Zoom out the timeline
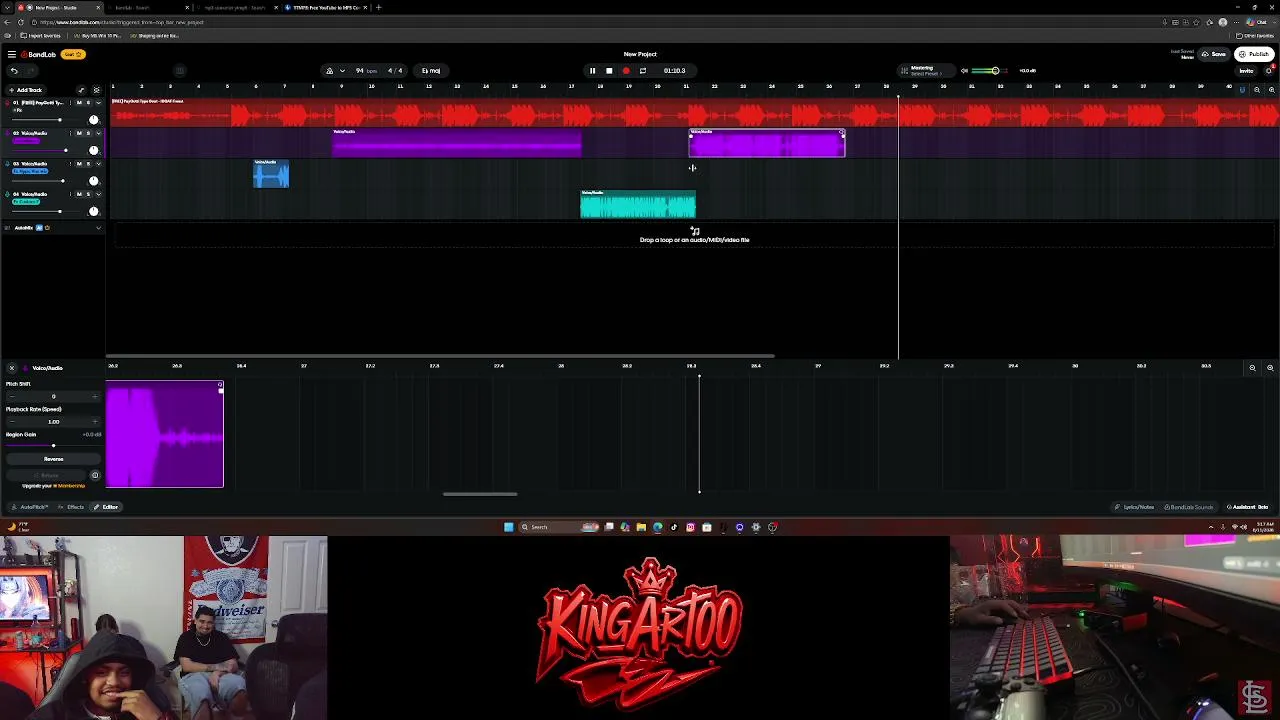The height and width of the screenshot is (720, 1280). 1257,90
